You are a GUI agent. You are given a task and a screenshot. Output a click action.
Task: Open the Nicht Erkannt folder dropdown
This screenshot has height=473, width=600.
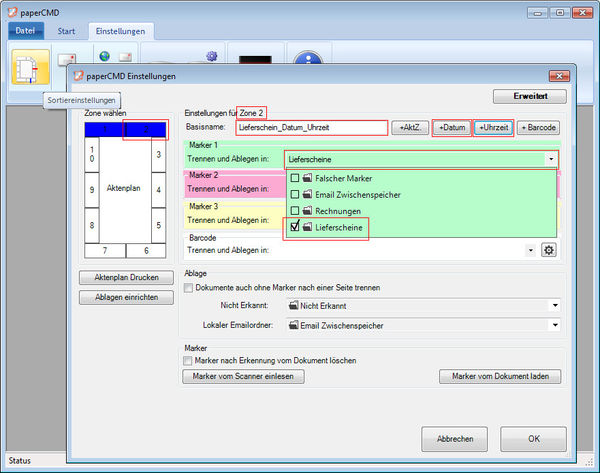pyautogui.click(x=555, y=305)
